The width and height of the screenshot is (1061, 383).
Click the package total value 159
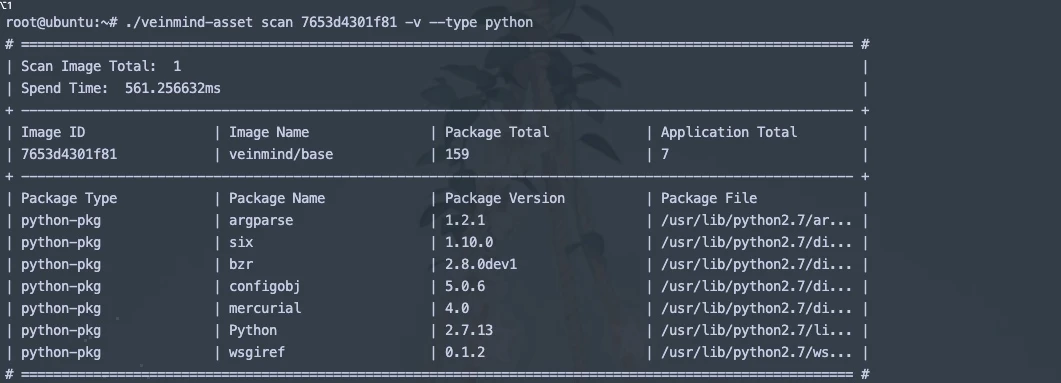[x=457, y=154]
